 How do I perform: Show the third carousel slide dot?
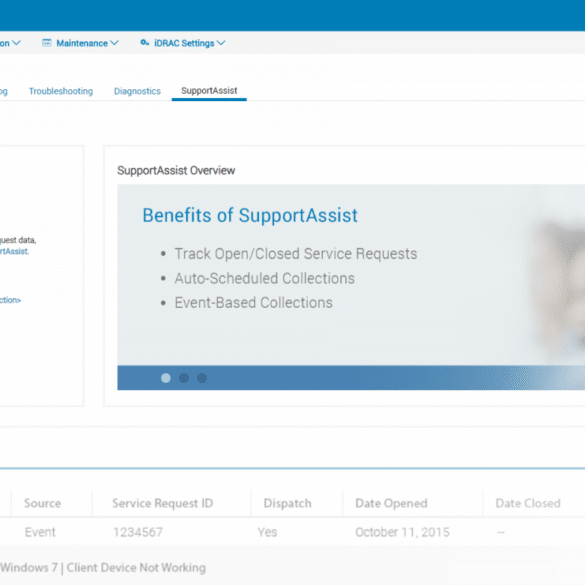[x=202, y=378]
